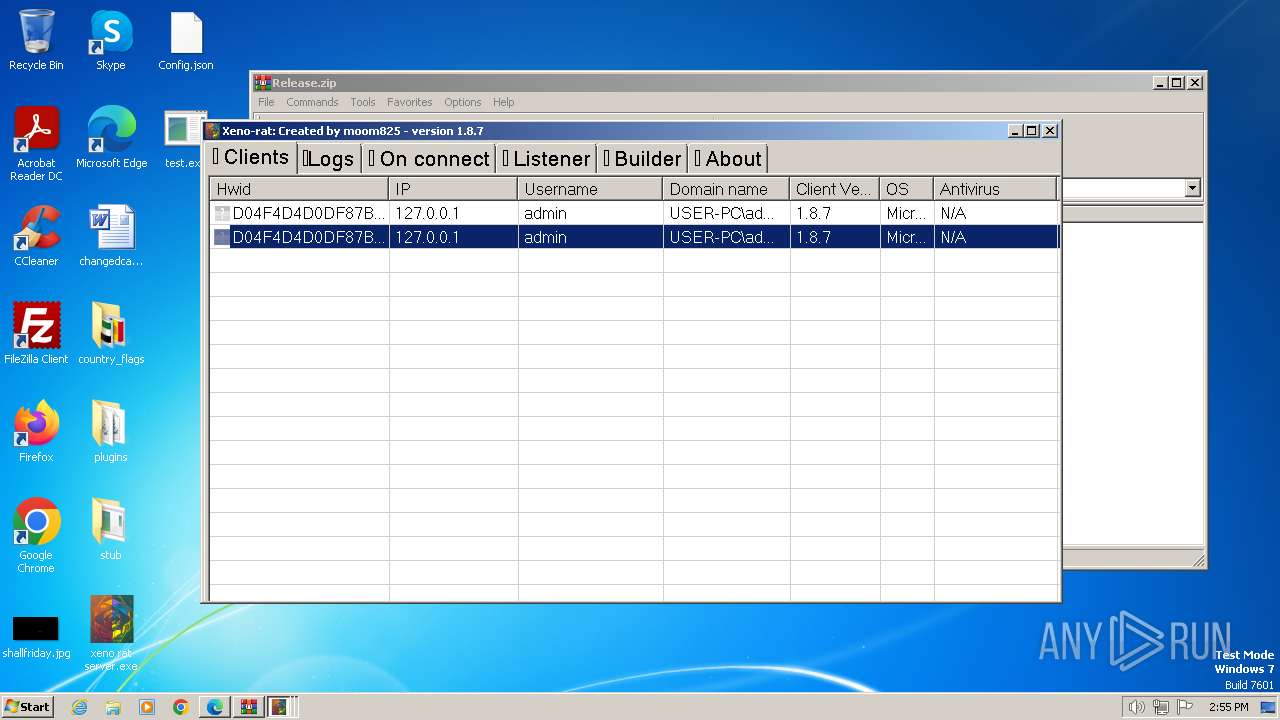Launch Google Chrome desktop shortcut
The height and width of the screenshot is (720, 1280).
36,535
